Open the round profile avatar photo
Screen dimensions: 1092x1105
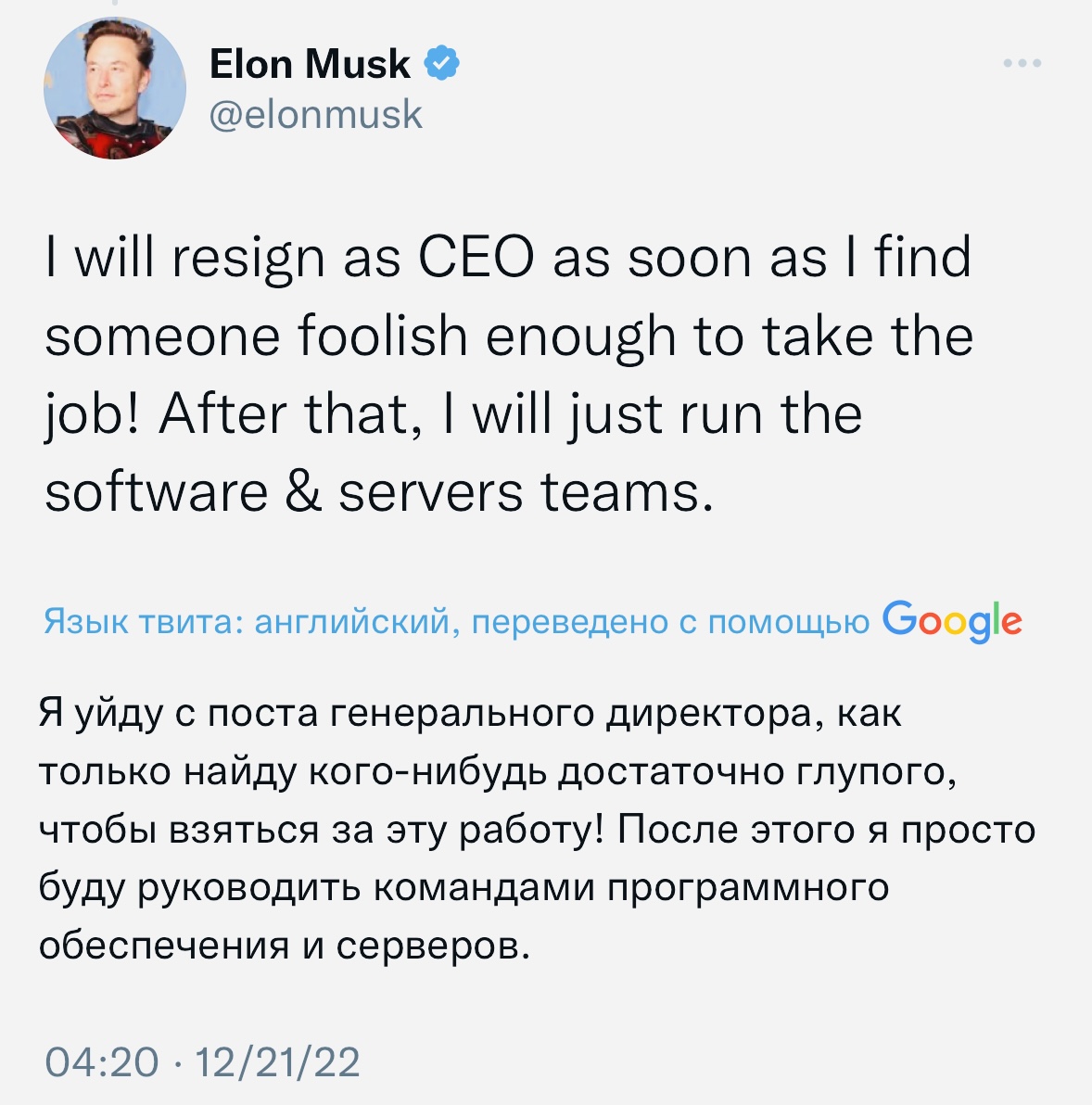coord(115,89)
